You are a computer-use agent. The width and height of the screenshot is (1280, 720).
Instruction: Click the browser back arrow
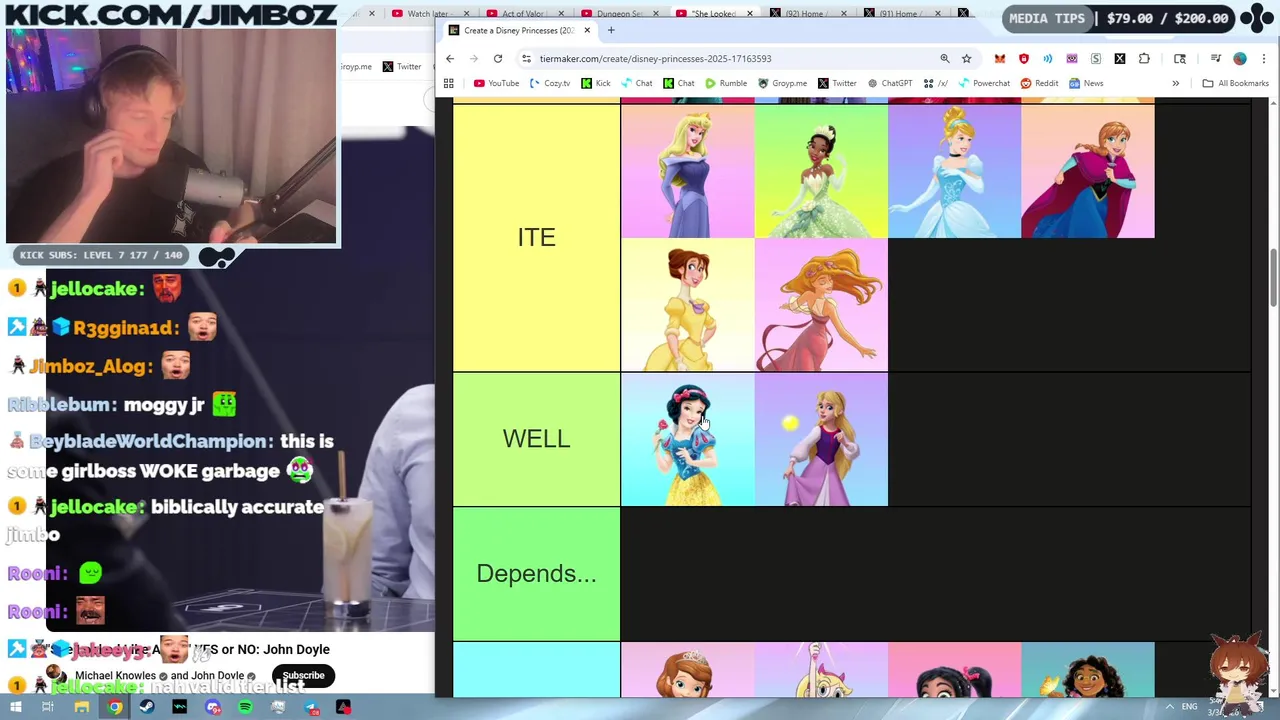(x=450, y=58)
